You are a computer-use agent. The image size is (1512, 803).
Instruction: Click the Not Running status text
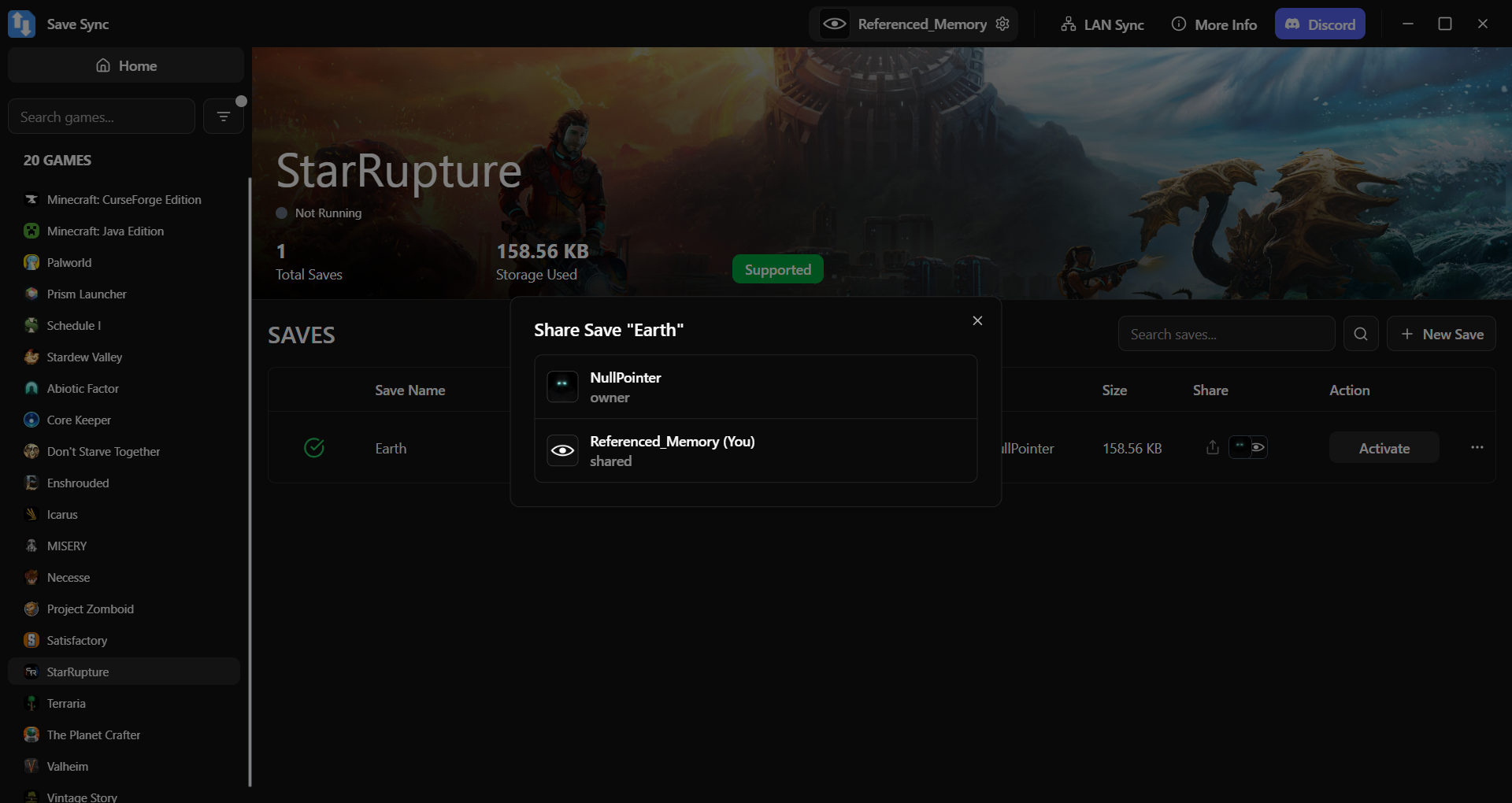(328, 213)
